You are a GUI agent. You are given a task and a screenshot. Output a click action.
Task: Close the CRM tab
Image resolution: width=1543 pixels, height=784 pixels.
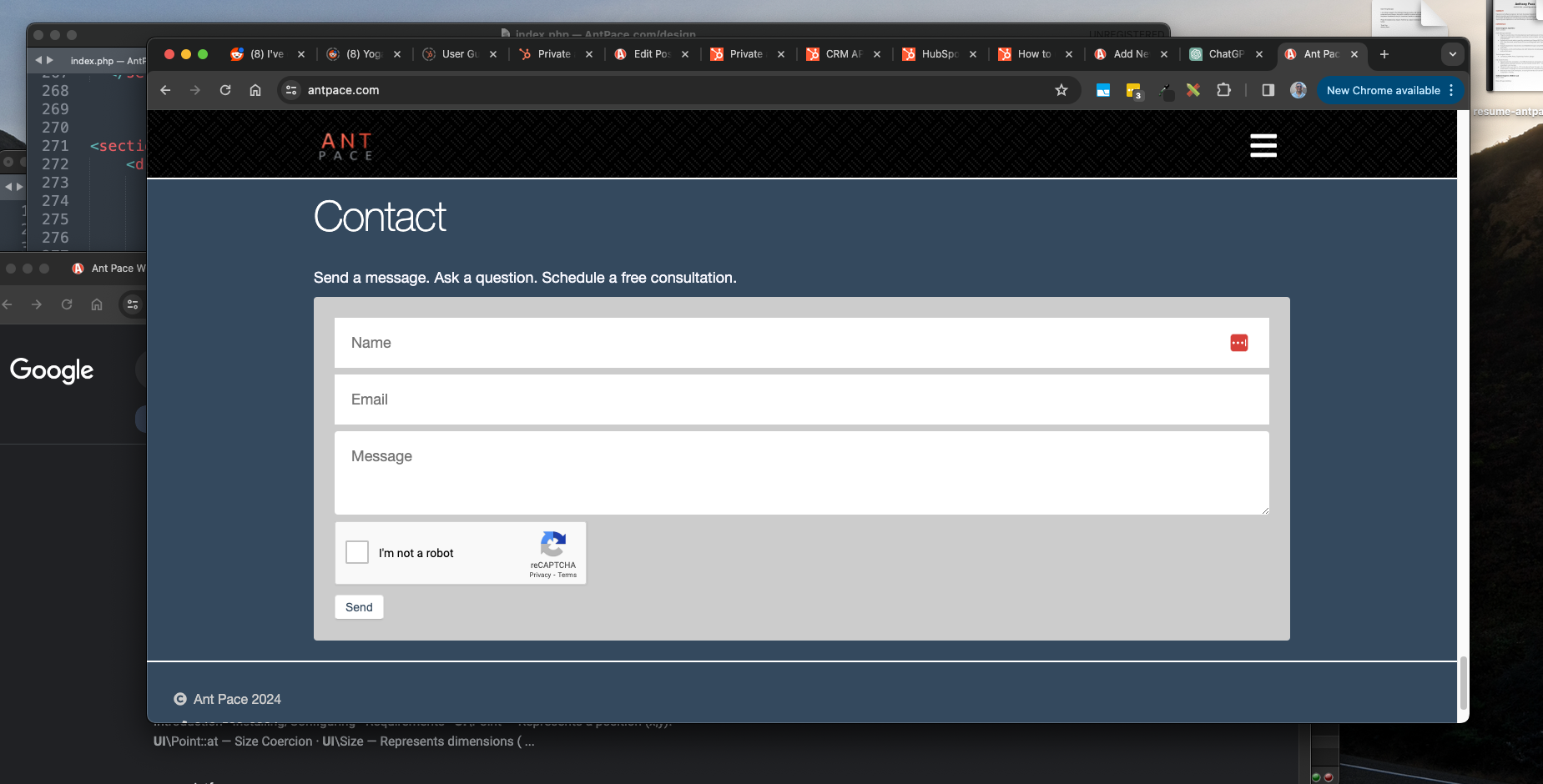877,54
